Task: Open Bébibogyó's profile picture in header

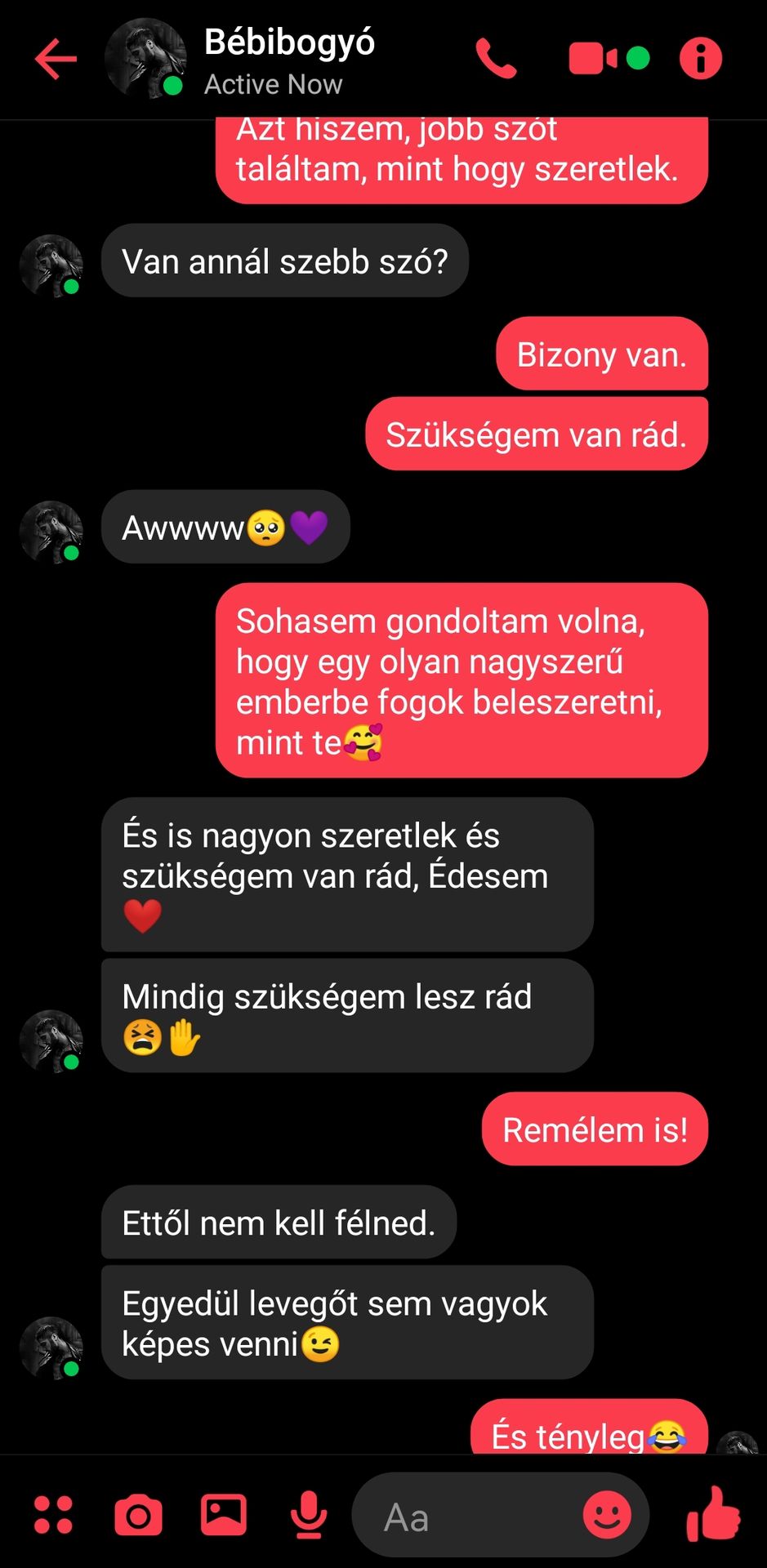Action: pos(145,58)
